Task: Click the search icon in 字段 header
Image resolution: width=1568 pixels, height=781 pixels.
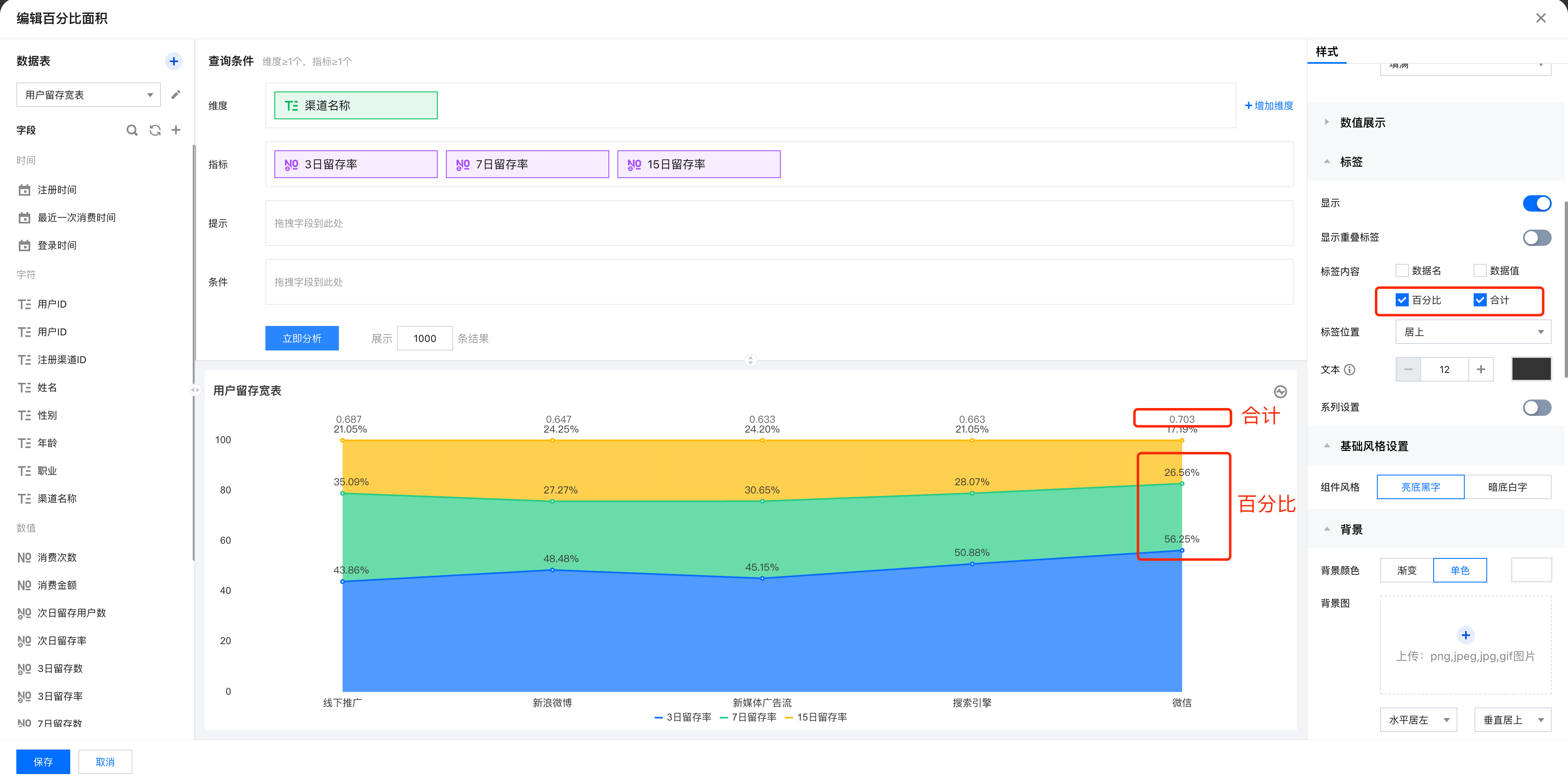Action: pos(131,129)
